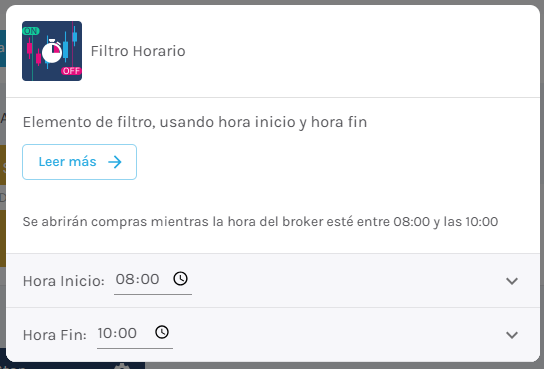The image size is (544, 369).
Task: Open the clock picker beside Hora Fin
Action: pos(162,332)
